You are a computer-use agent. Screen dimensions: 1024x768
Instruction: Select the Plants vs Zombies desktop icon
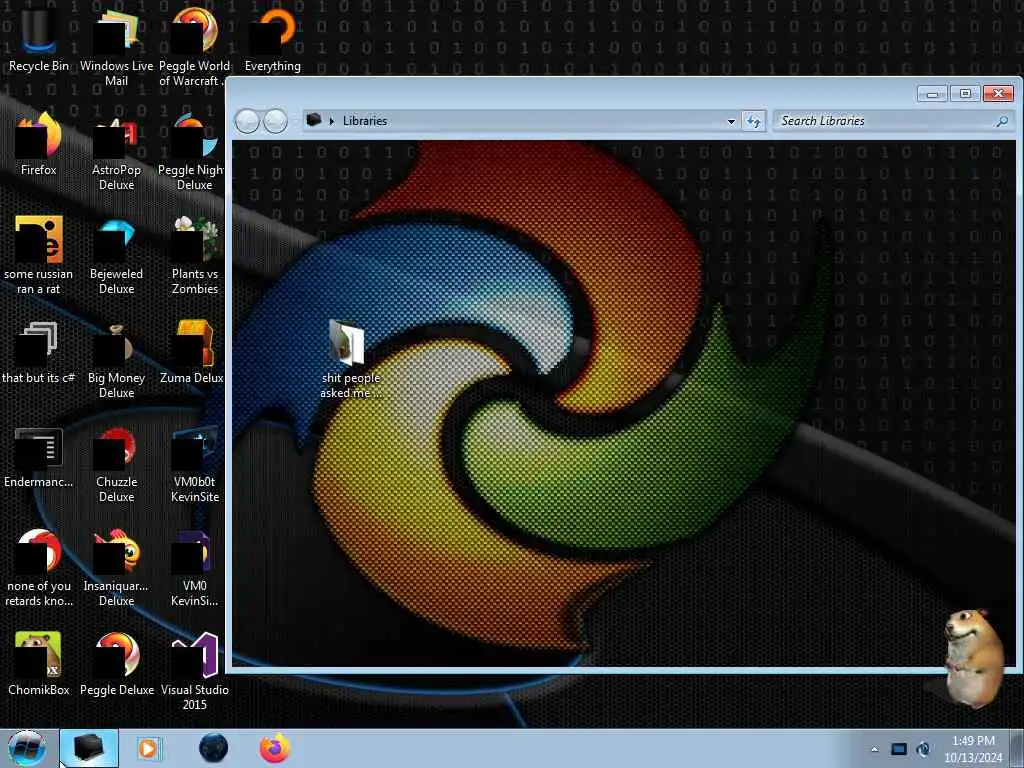194,255
